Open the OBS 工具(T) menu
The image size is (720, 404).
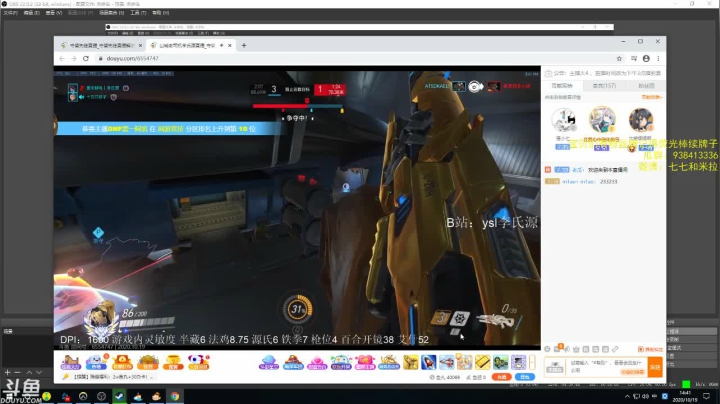138,13
